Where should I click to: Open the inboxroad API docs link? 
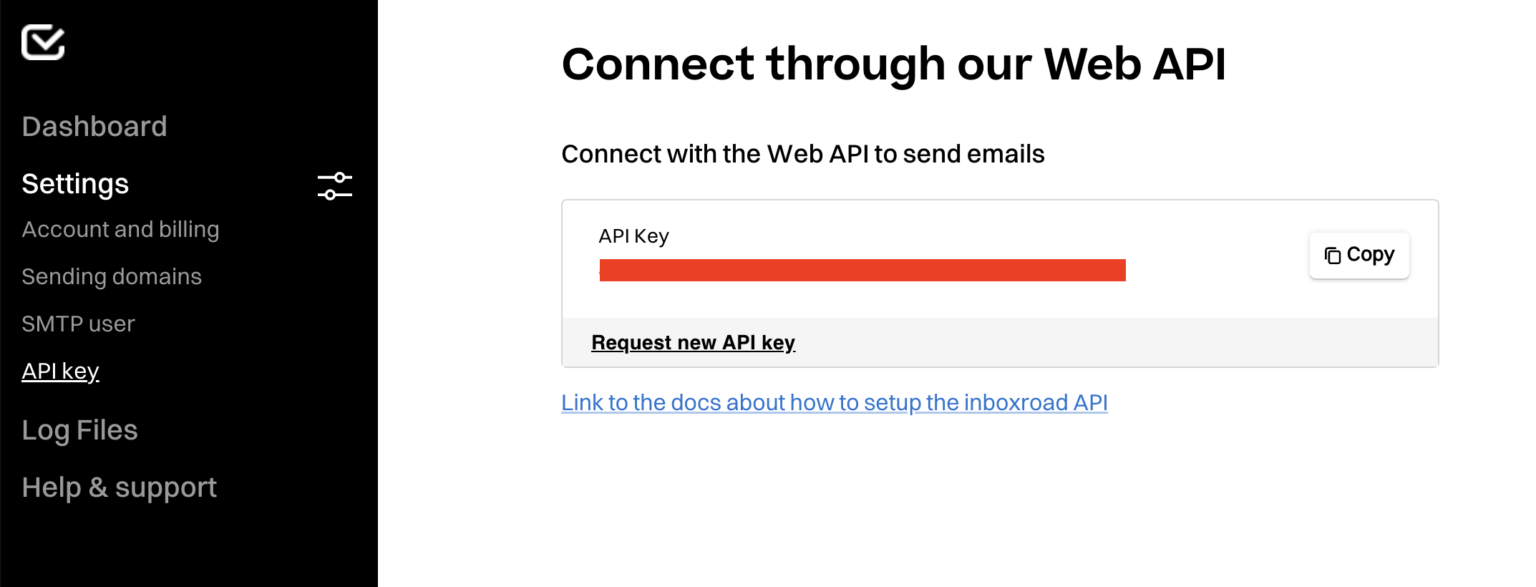(834, 403)
